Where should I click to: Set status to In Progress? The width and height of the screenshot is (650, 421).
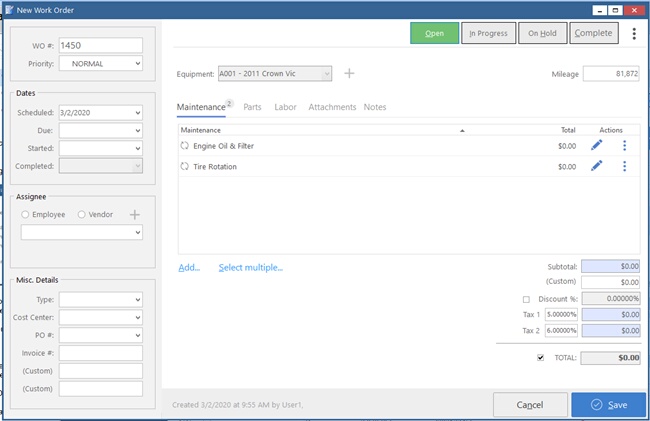[x=488, y=33]
